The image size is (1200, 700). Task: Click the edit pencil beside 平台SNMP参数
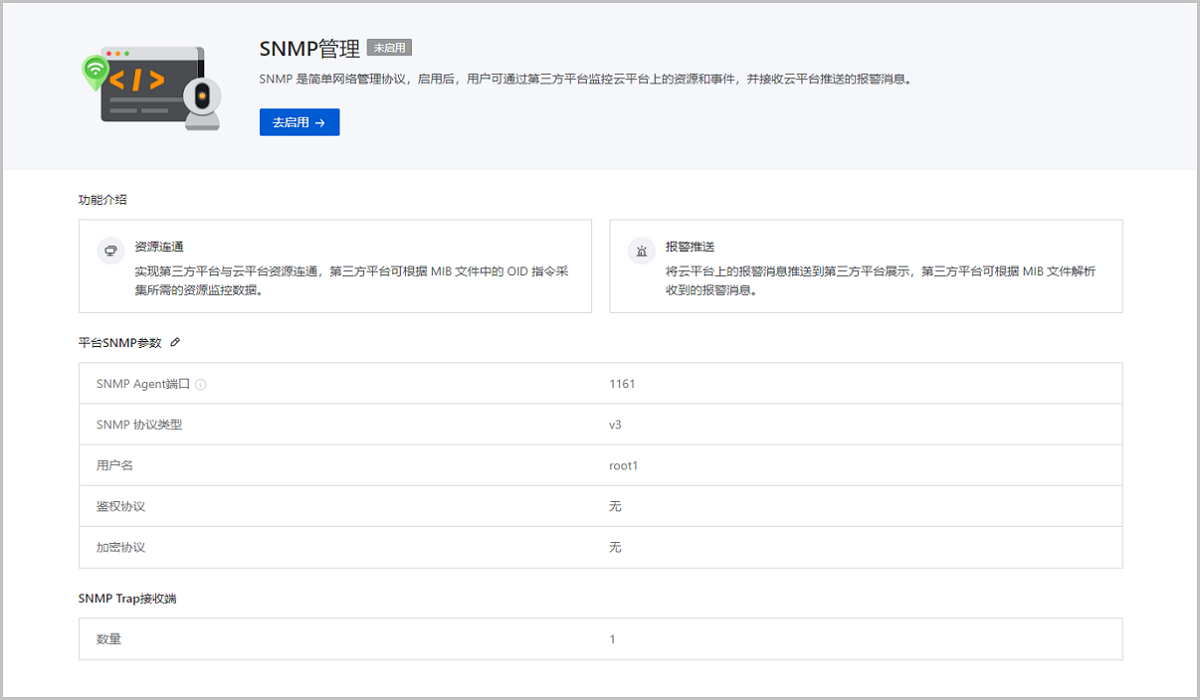tap(176, 342)
